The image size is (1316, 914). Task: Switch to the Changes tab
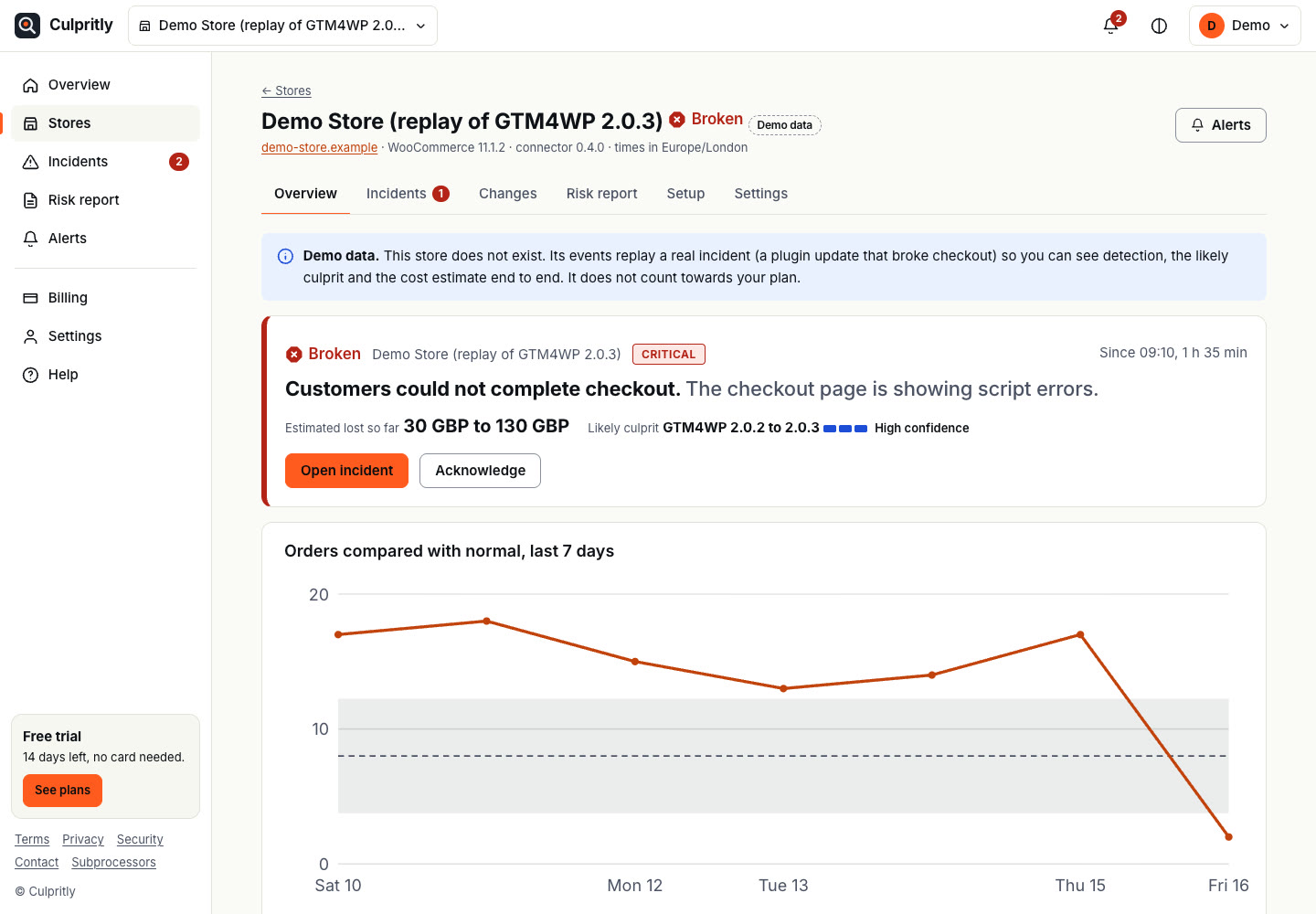(x=508, y=194)
